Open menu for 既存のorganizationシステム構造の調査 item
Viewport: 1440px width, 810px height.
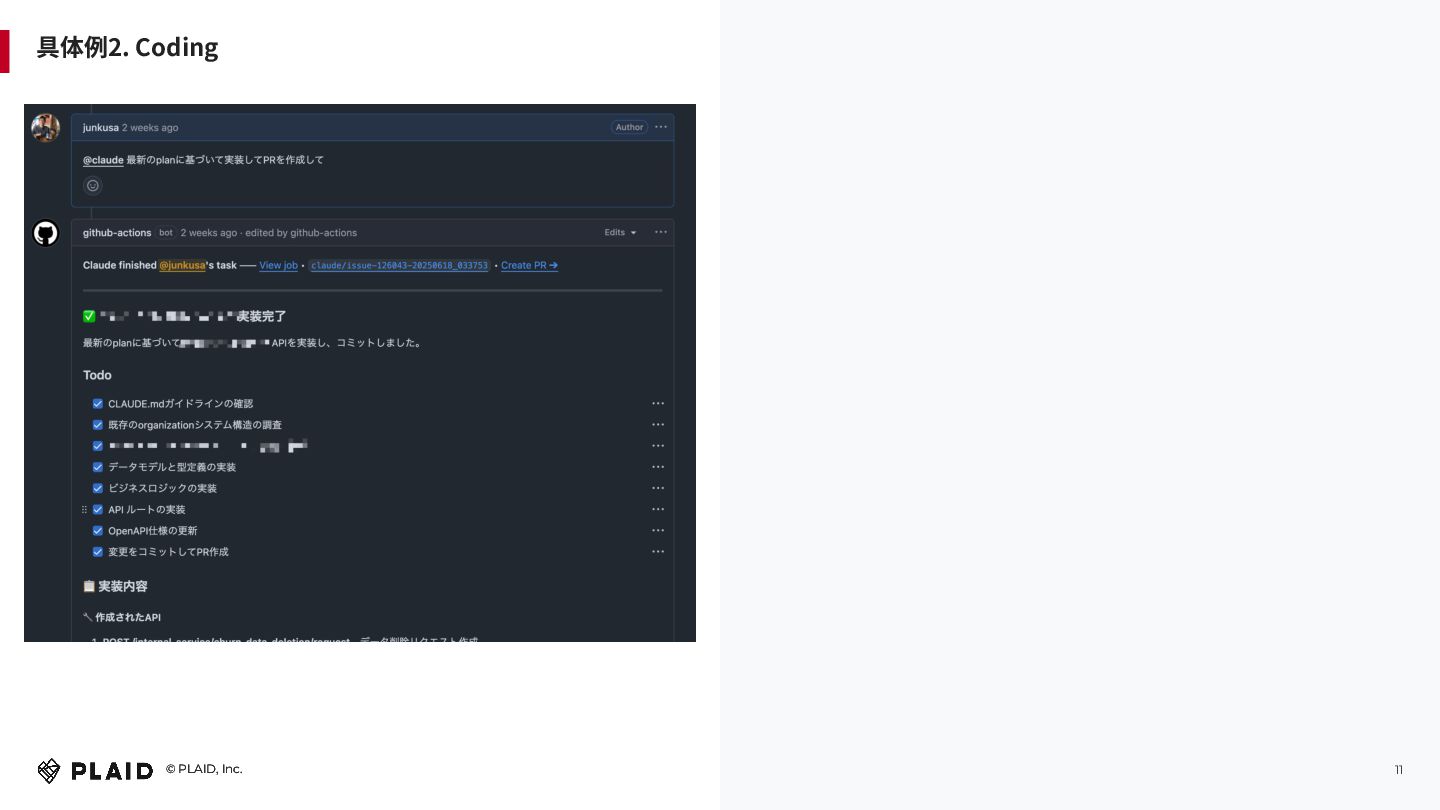[658, 425]
